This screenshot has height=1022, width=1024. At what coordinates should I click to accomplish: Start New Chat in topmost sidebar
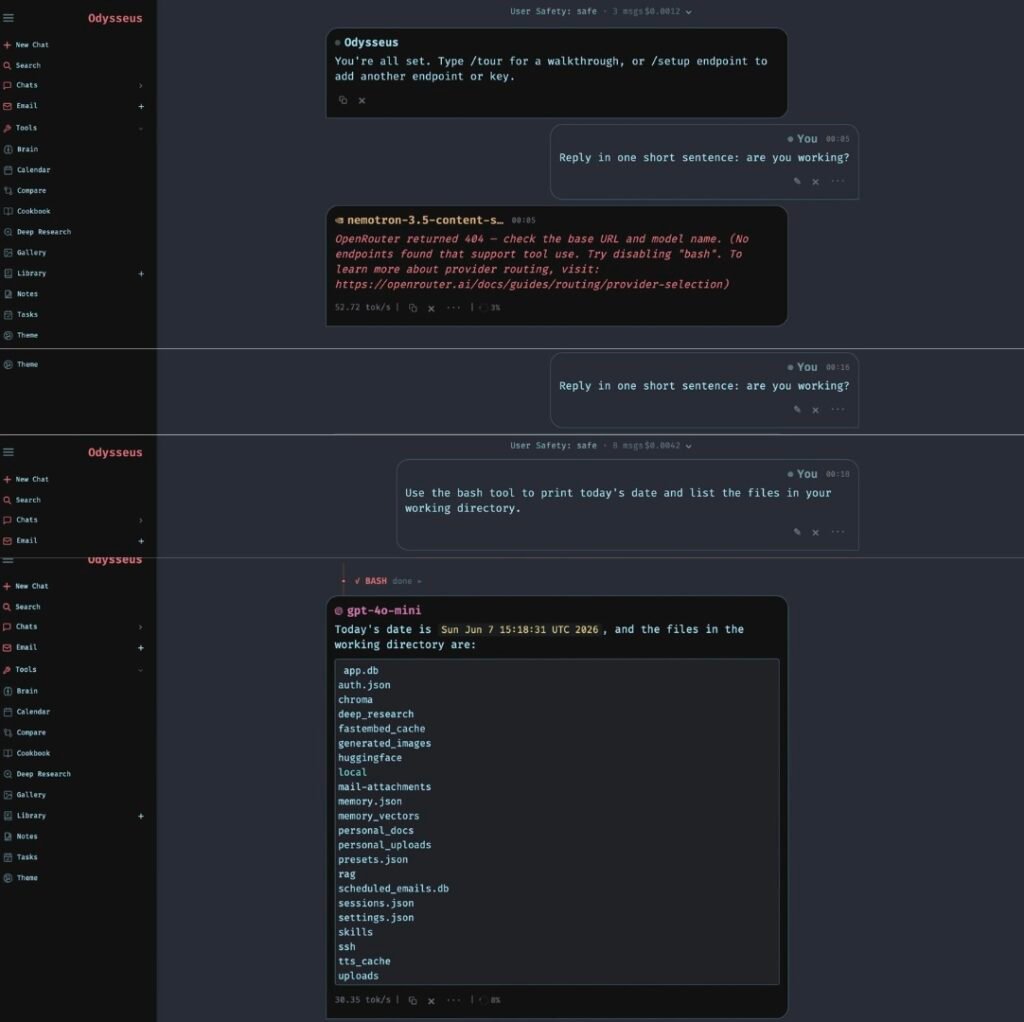pos(26,45)
